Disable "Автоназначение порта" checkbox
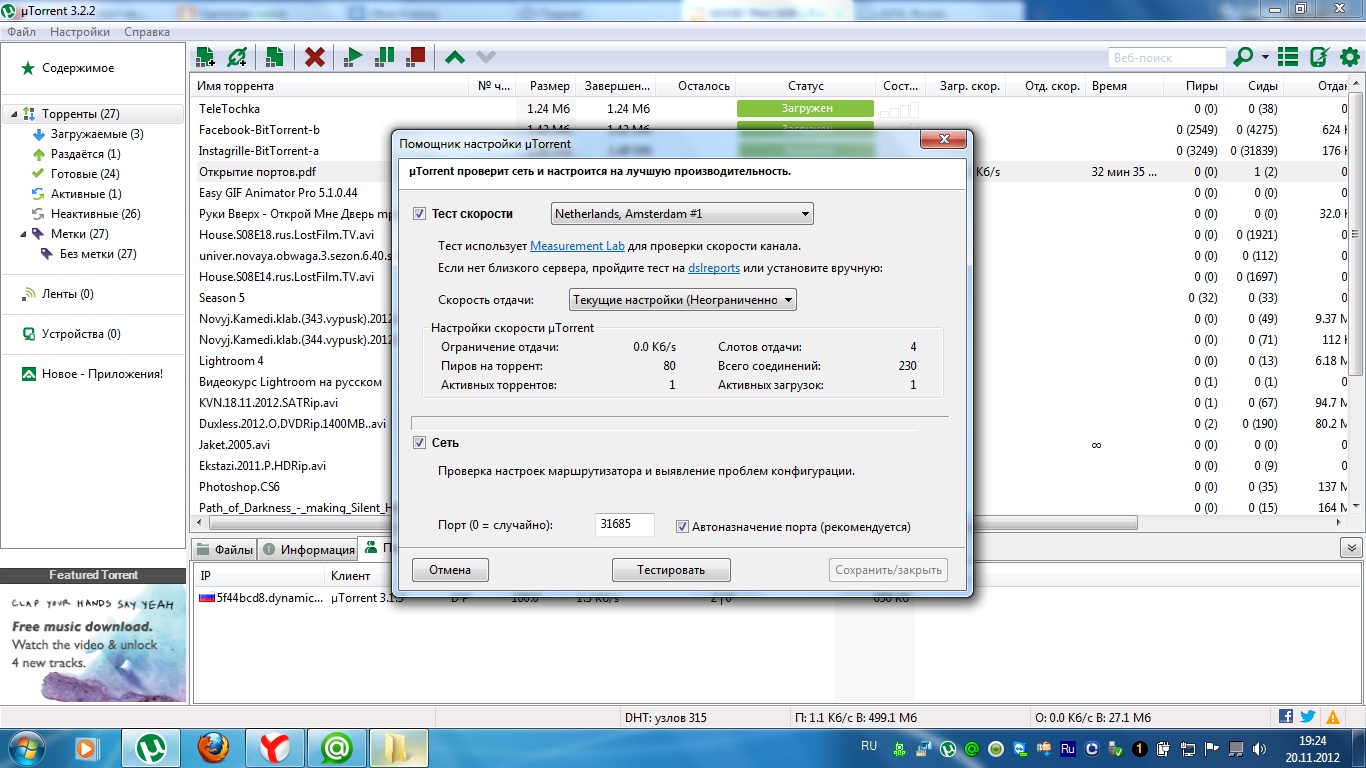Viewport: 1366px width, 768px height. pyautogui.click(x=683, y=526)
